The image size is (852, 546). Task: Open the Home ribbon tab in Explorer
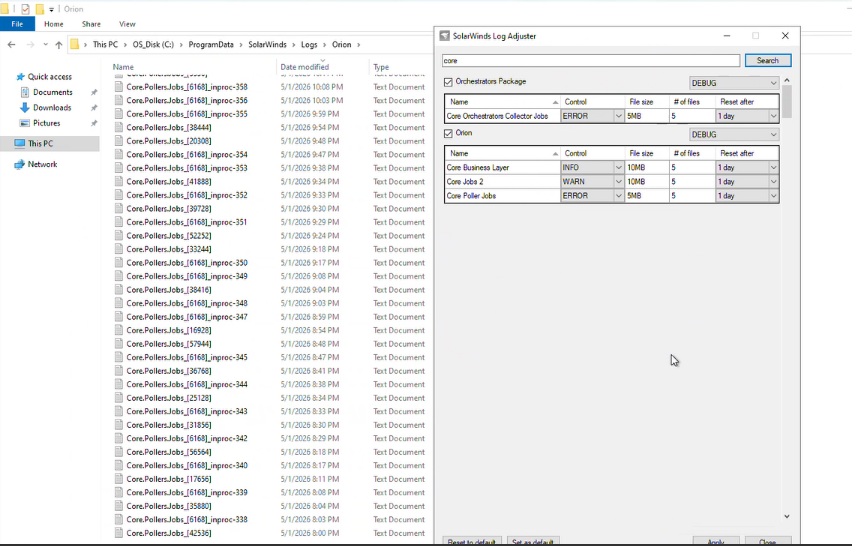point(53,24)
